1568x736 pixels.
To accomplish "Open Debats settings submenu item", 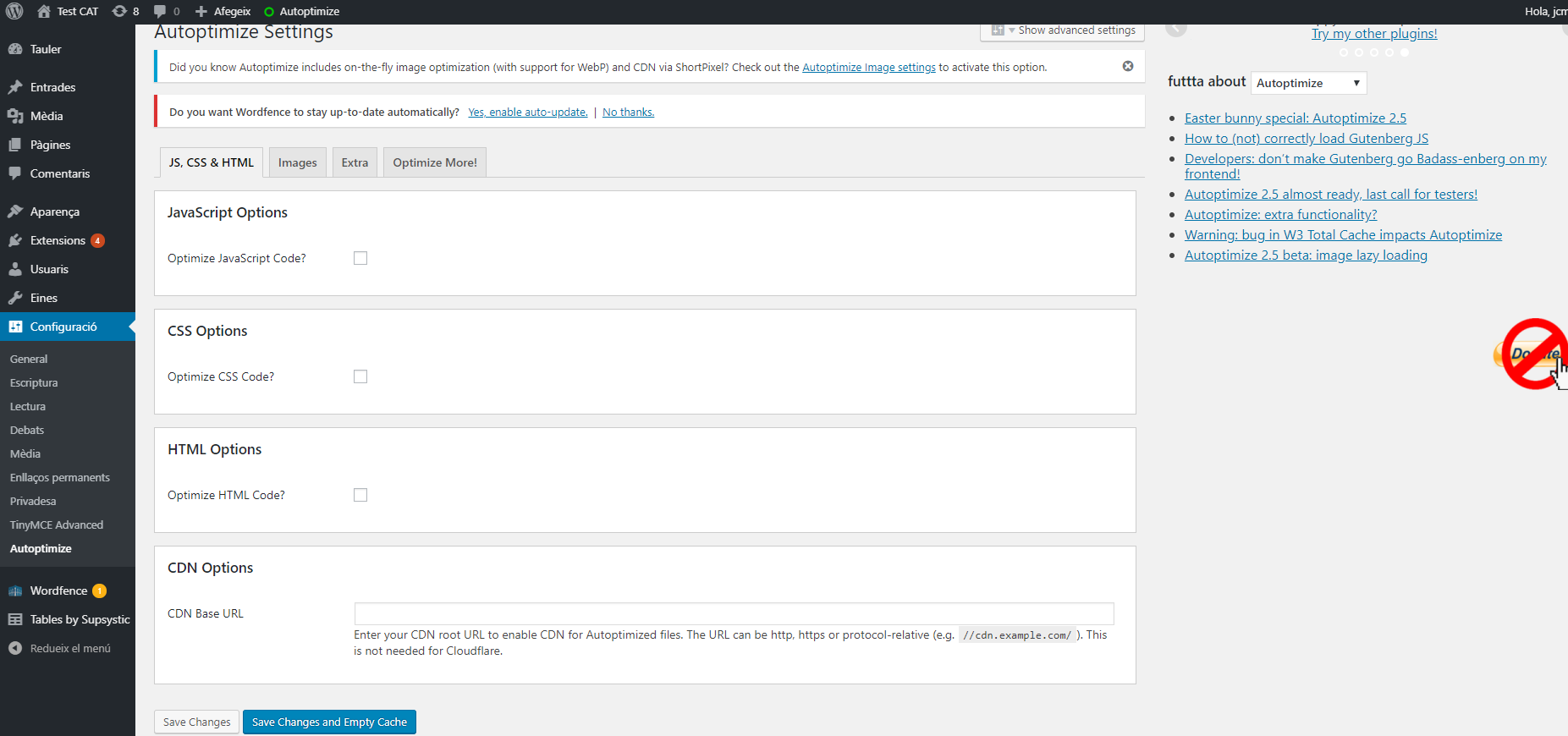I will pyautogui.click(x=27, y=430).
